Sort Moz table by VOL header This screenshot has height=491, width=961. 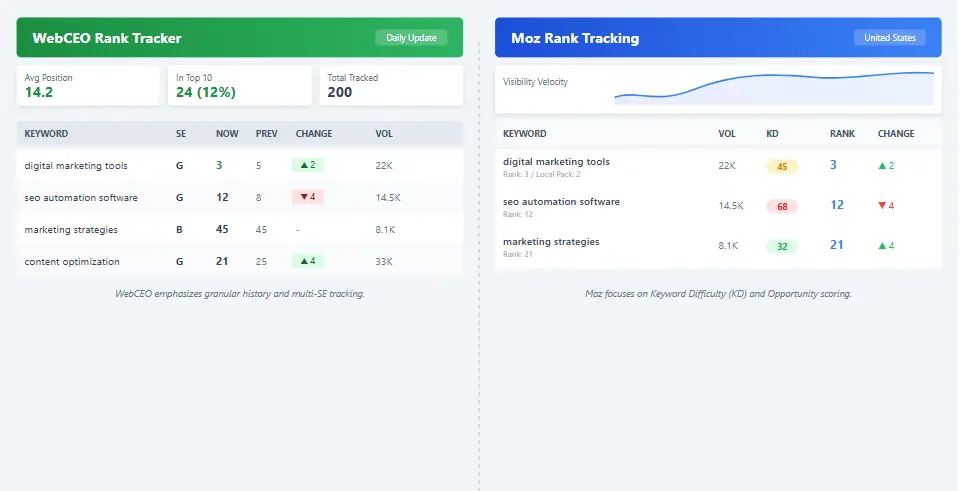pyautogui.click(x=727, y=134)
